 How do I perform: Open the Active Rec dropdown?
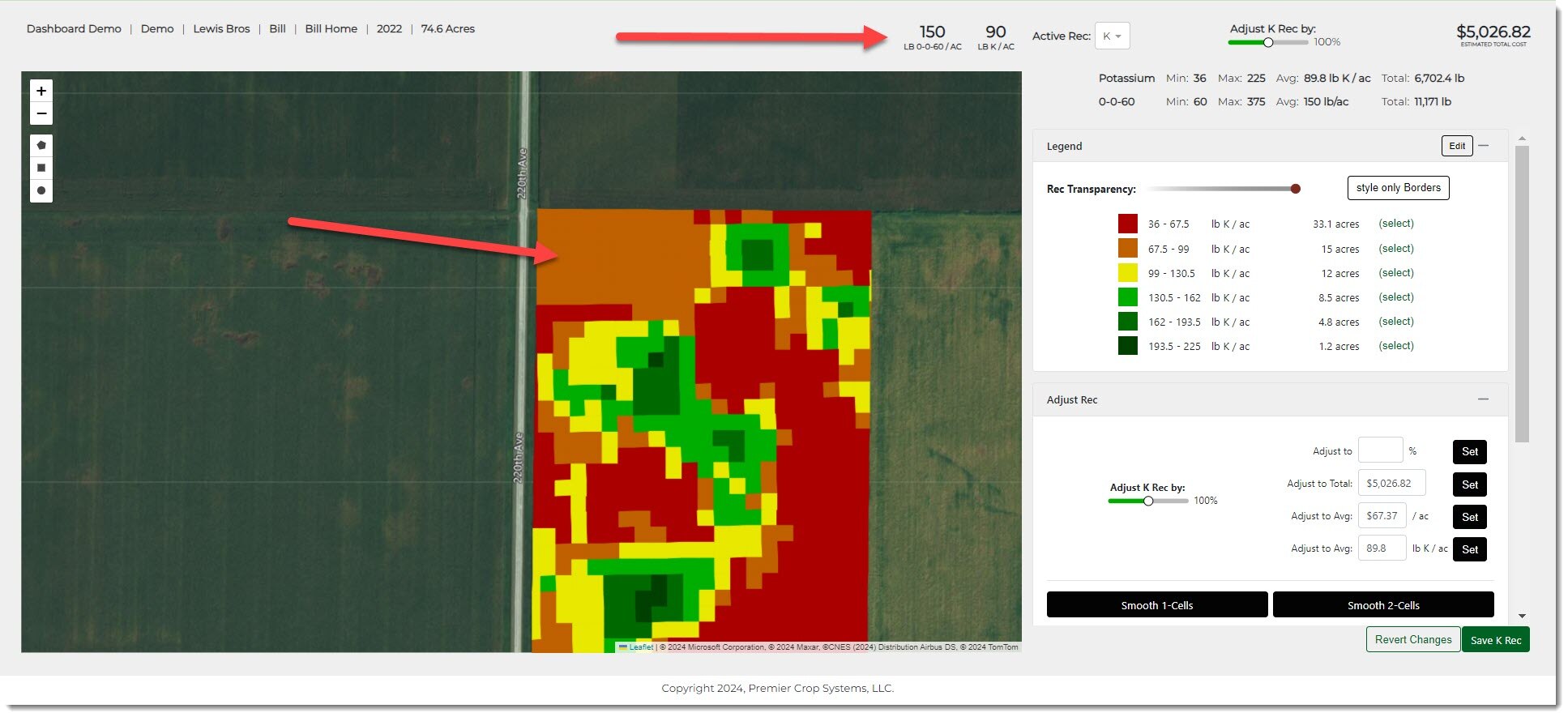[x=1112, y=36]
